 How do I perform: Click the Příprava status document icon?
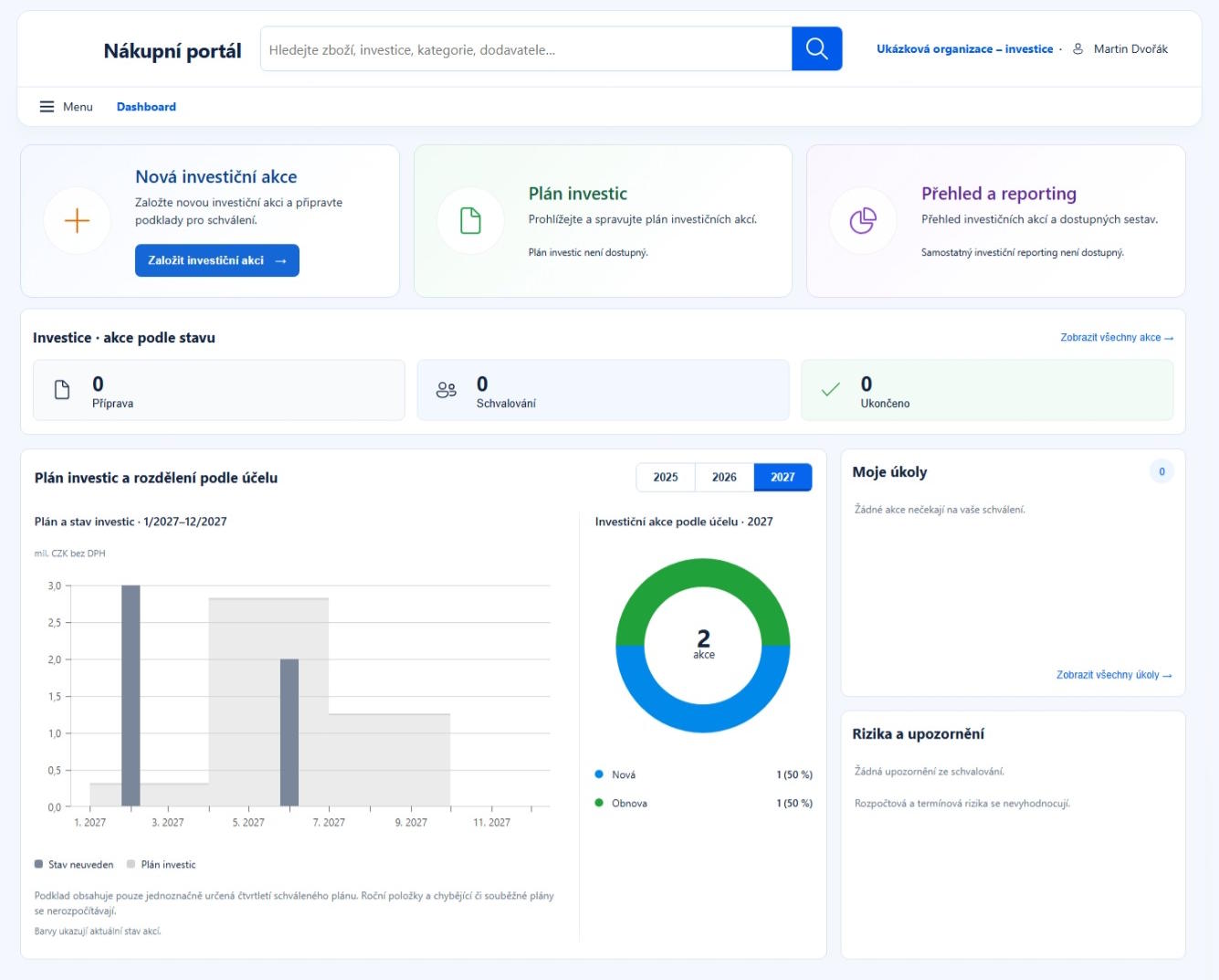click(62, 390)
